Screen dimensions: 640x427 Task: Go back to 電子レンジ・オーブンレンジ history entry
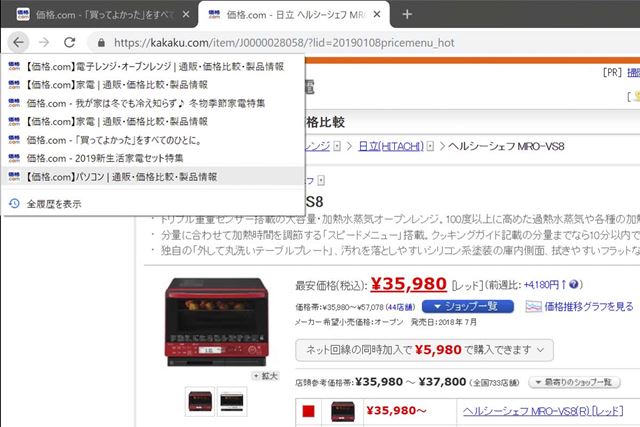[x=153, y=67]
